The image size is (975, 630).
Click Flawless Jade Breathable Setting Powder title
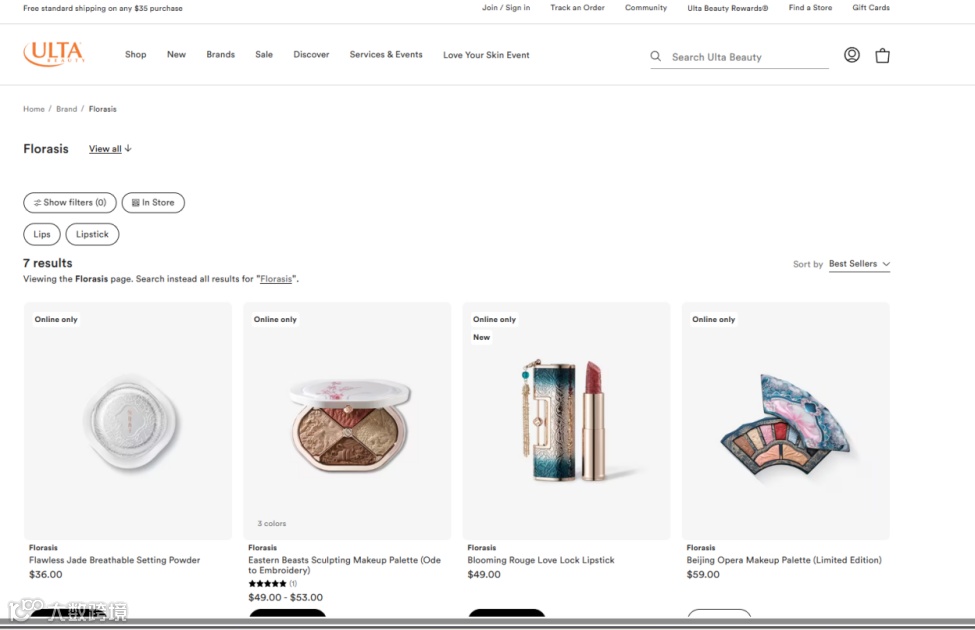[x=114, y=560]
